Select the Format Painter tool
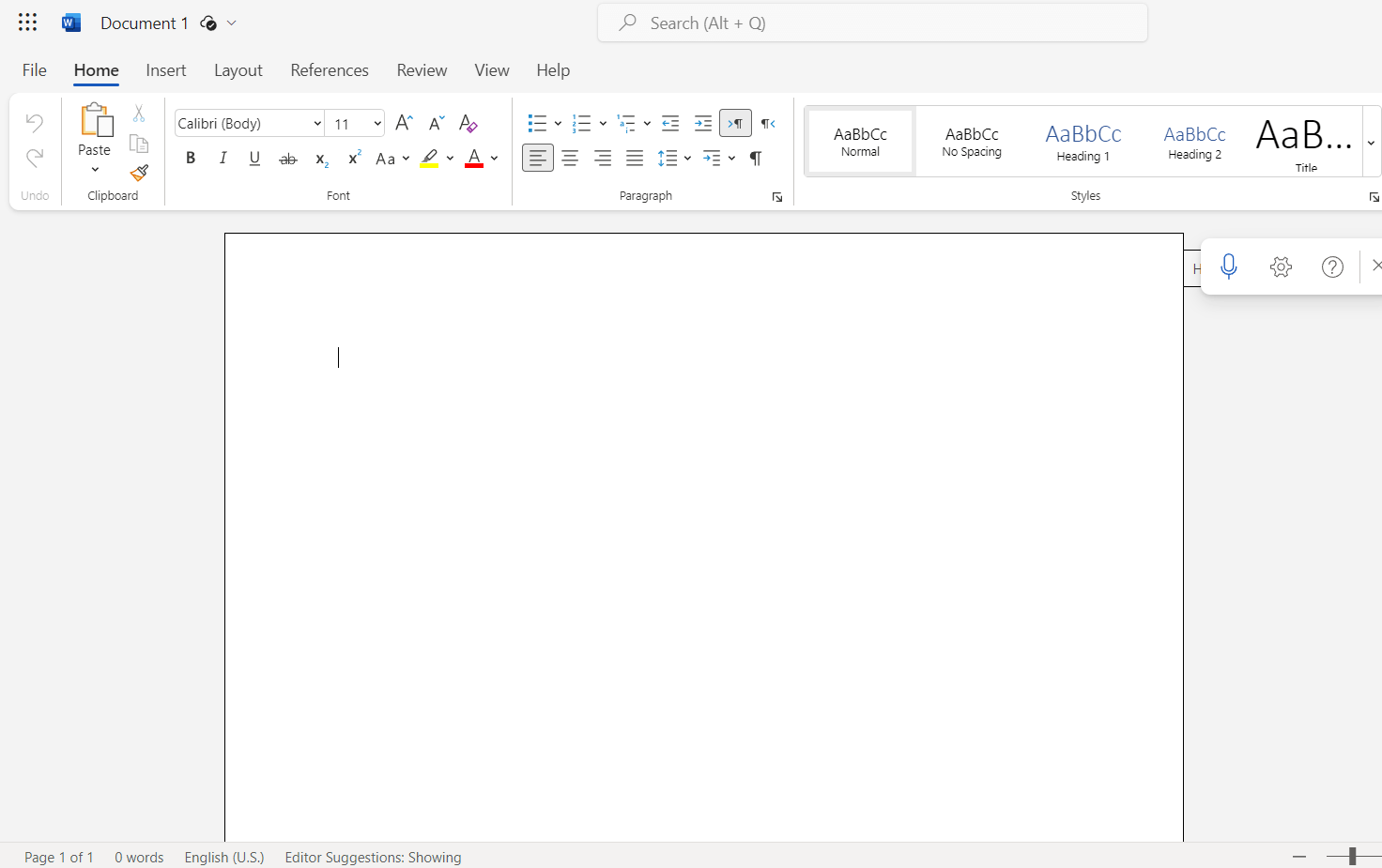 pos(139,174)
